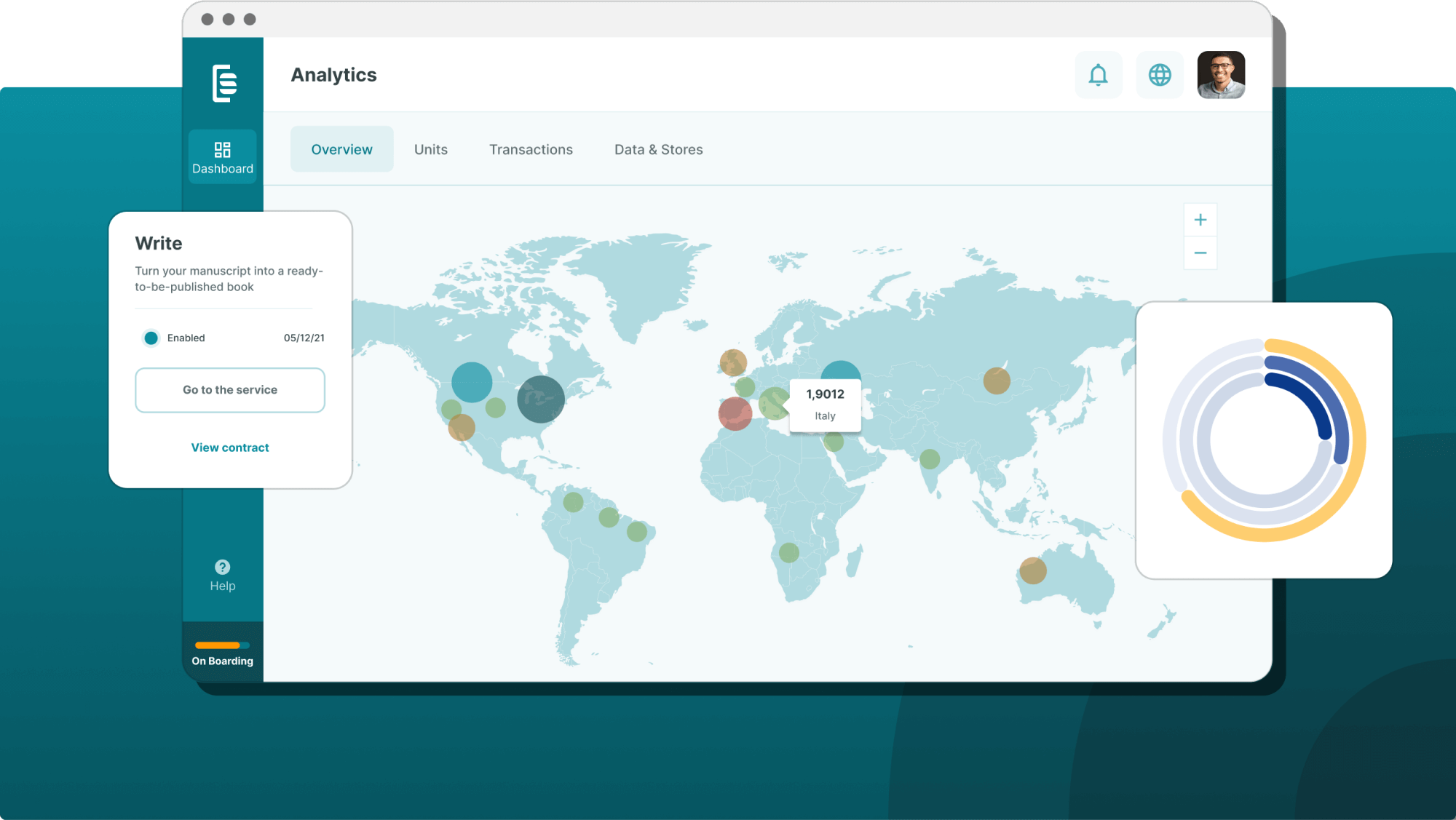Click the zoom in plus button on map
Image resolution: width=1456 pixels, height=820 pixels.
[x=1201, y=220]
